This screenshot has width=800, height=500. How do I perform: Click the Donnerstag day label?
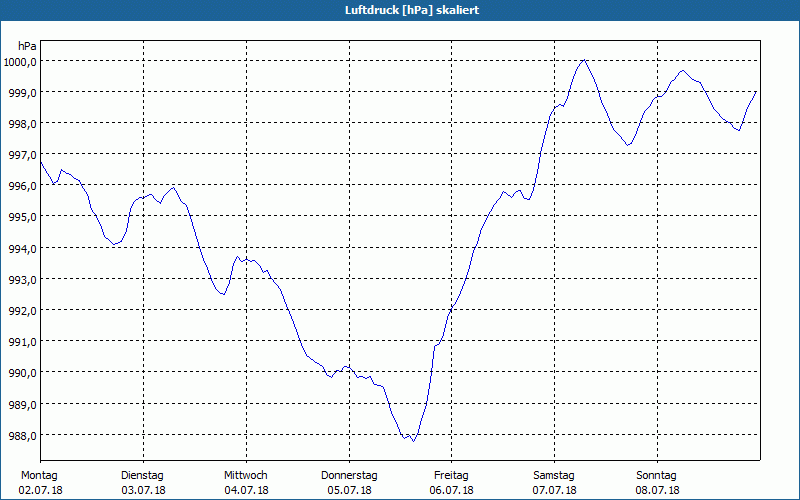[x=349, y=476]
